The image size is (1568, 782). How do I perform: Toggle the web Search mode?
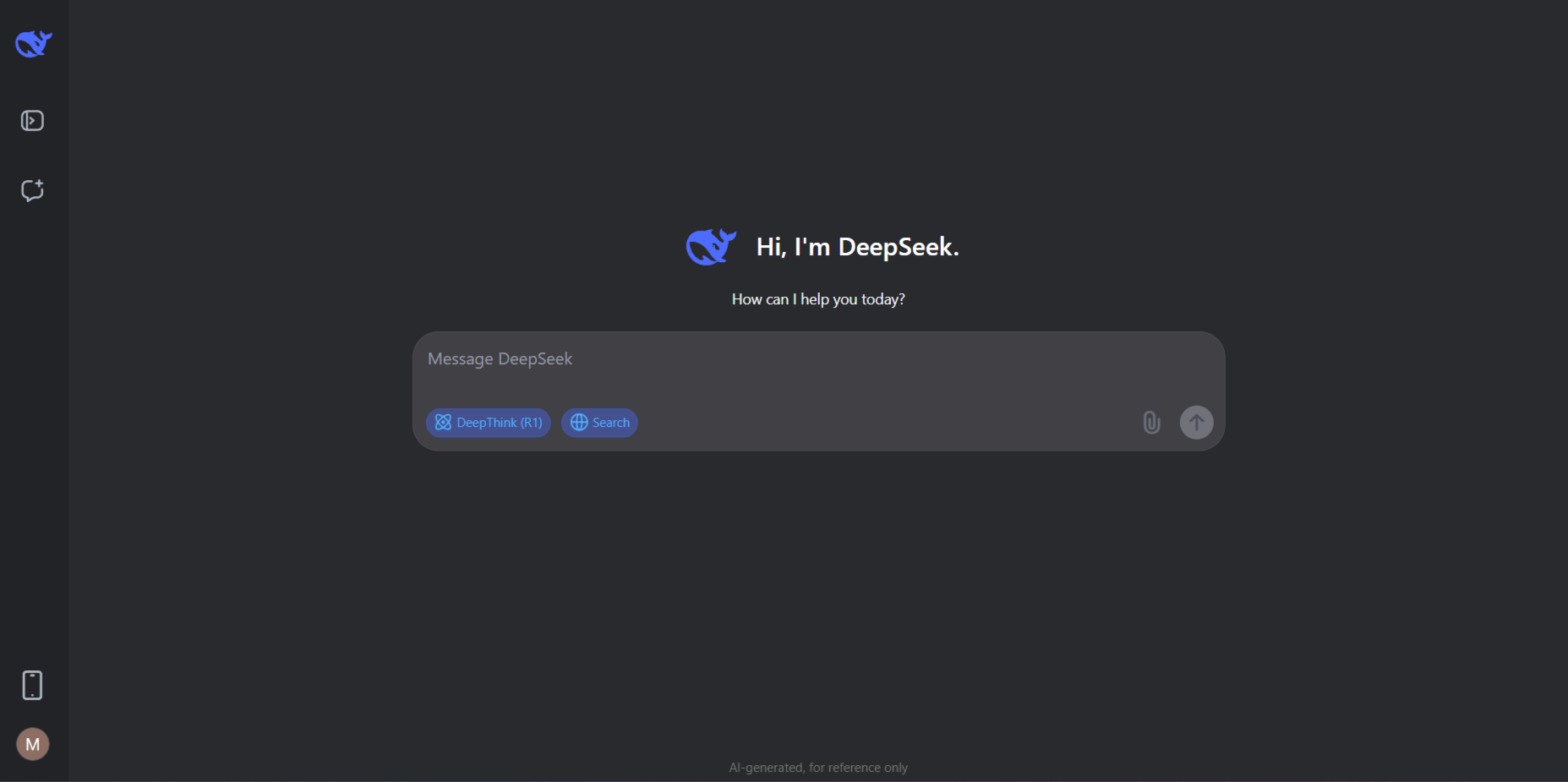(x=599, y=423)
